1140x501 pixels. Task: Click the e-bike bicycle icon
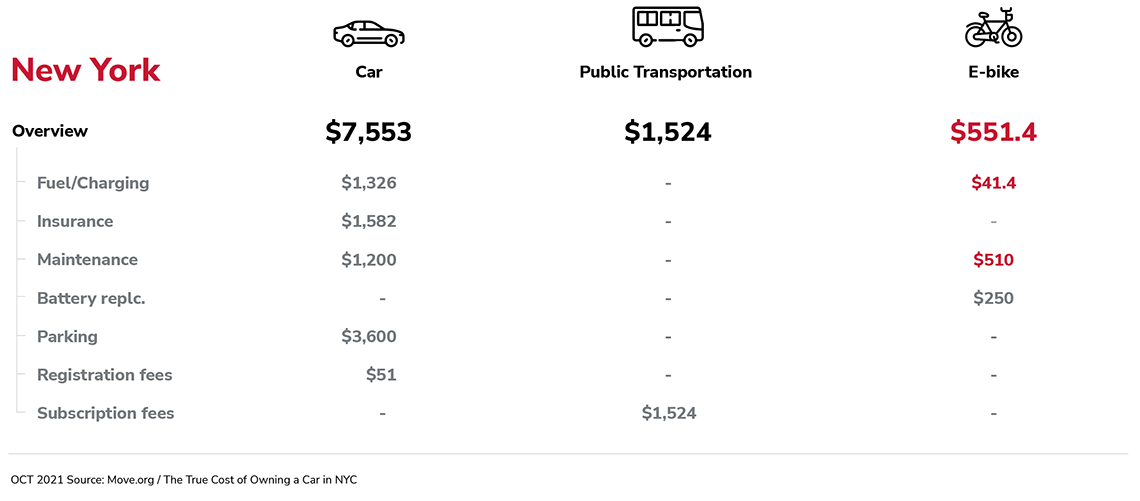993,27
